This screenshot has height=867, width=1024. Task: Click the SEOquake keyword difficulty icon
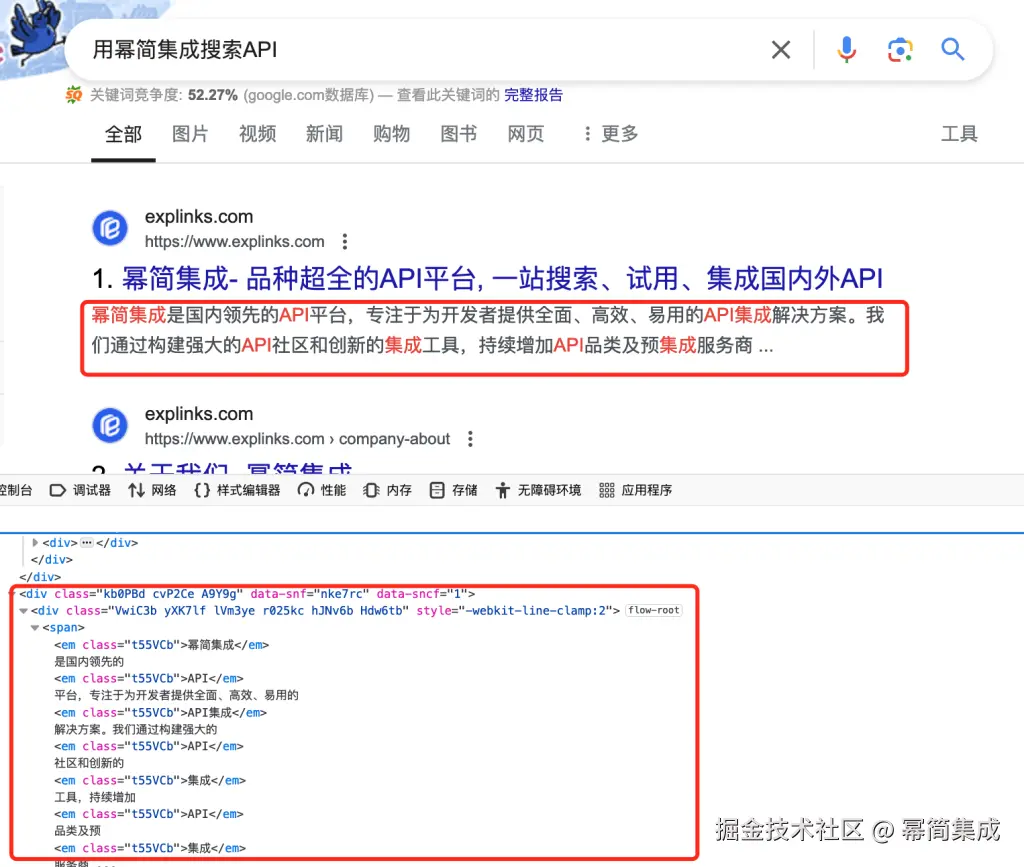pos(73,95)
